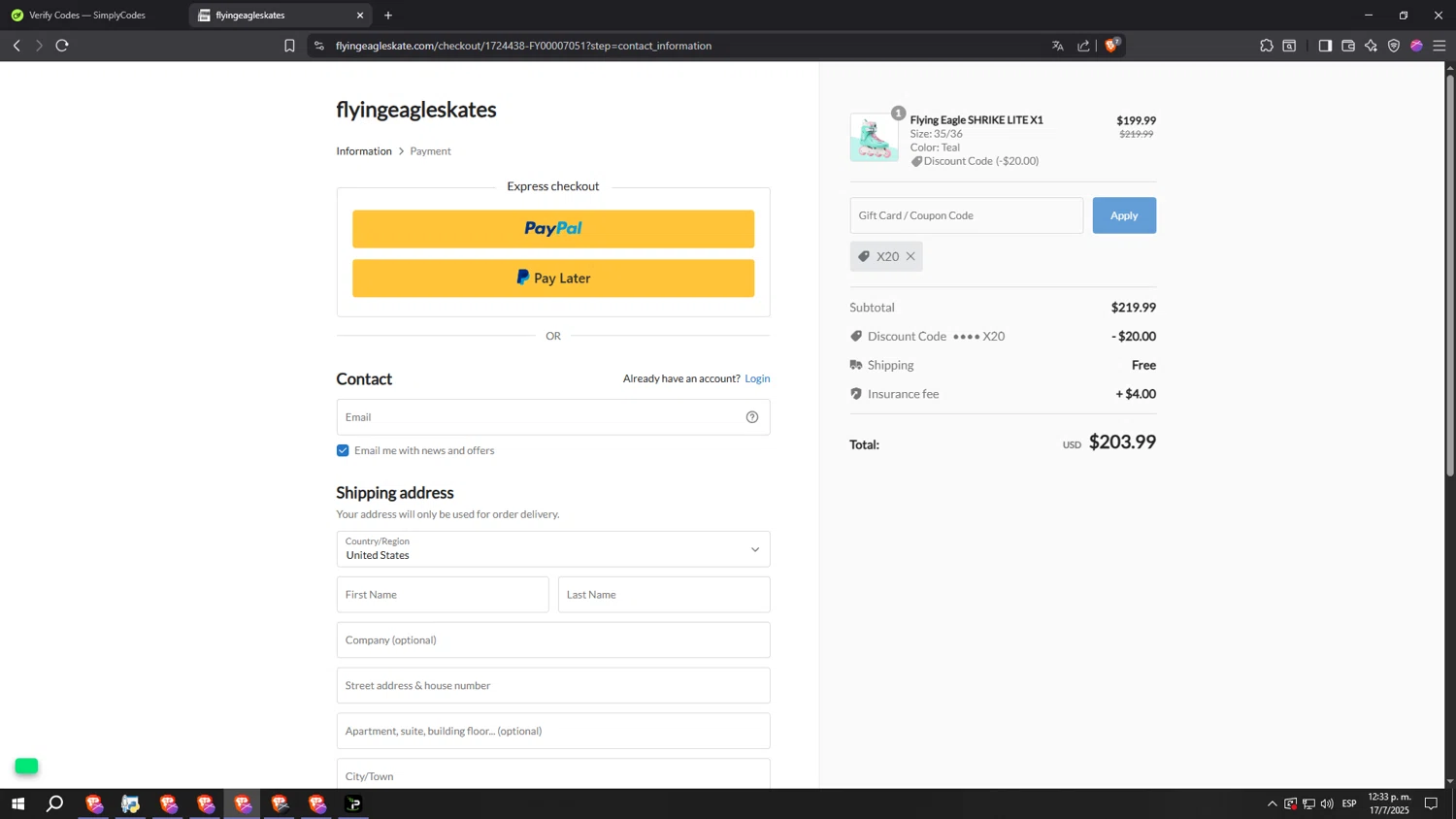
Task: Click the Apply coupon button
Action: pyautogui.click(x=1124, y=215)
